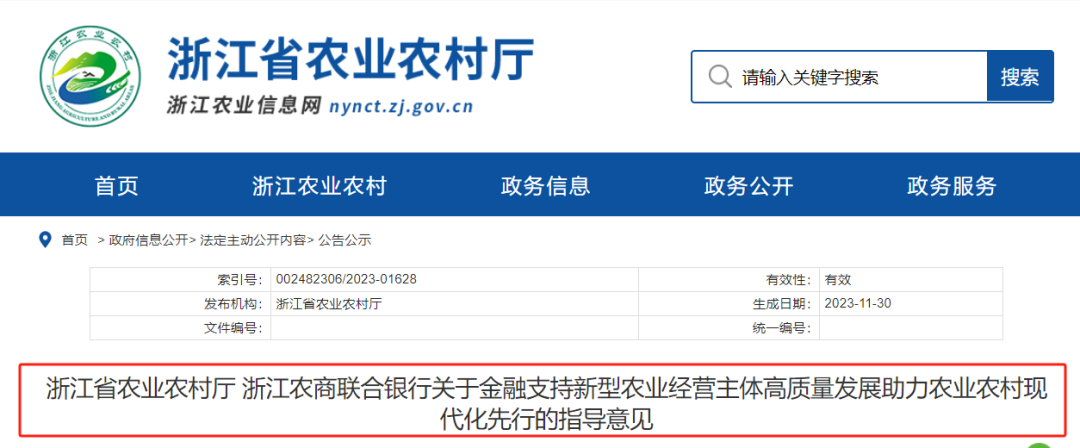Click the 生成日期 value 2023-11-30
Screen dimensions: 1080x448
pos(857,303)
